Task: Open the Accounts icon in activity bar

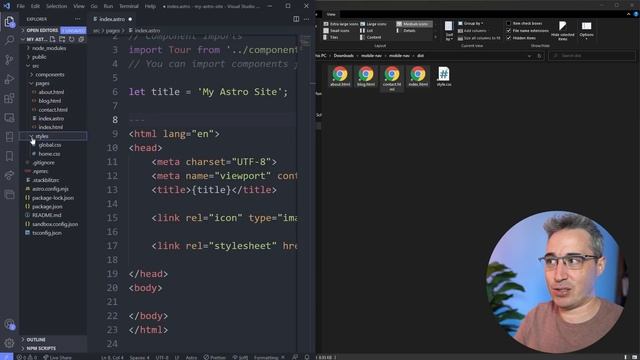Action: tap(9, 324)
